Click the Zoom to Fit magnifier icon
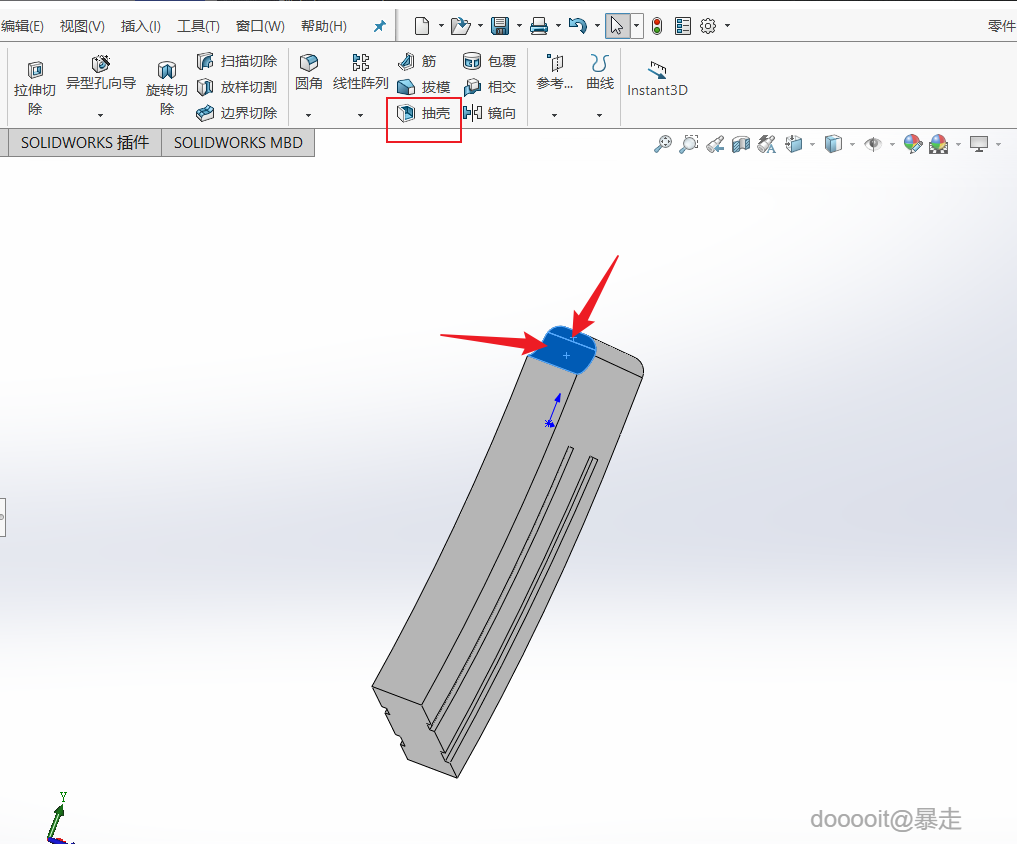 click(x=662, y=144)
